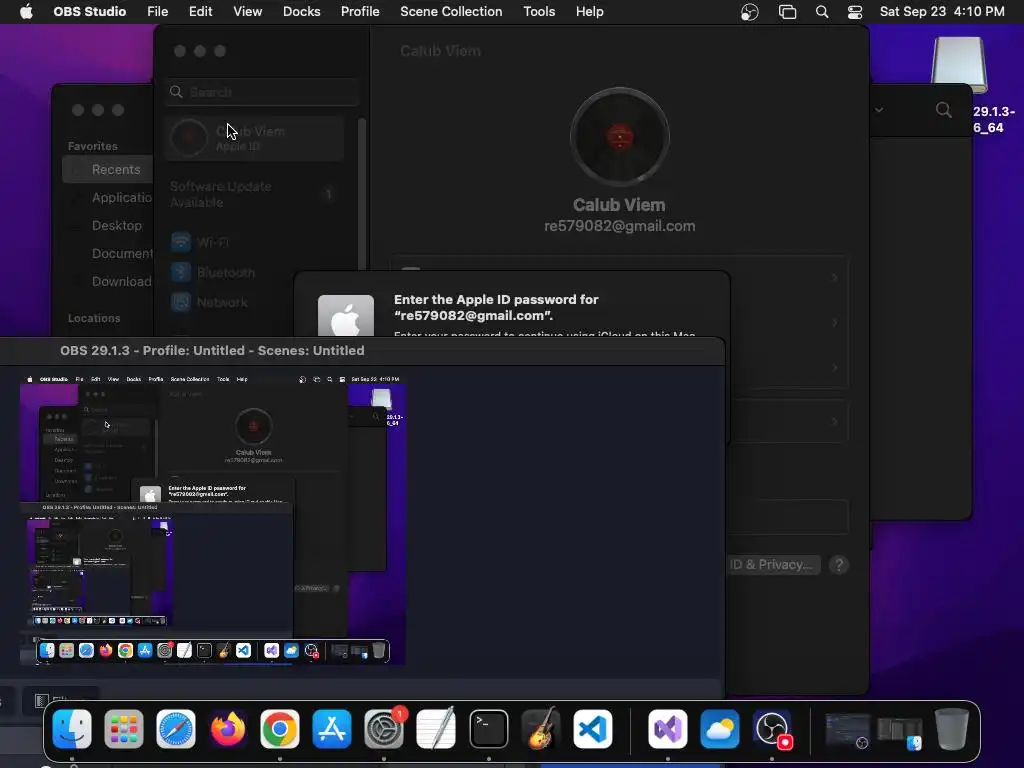Screen dimensions: 1024x768
Task: Open the OBS Studio application menu
Action: click(89, 12)
